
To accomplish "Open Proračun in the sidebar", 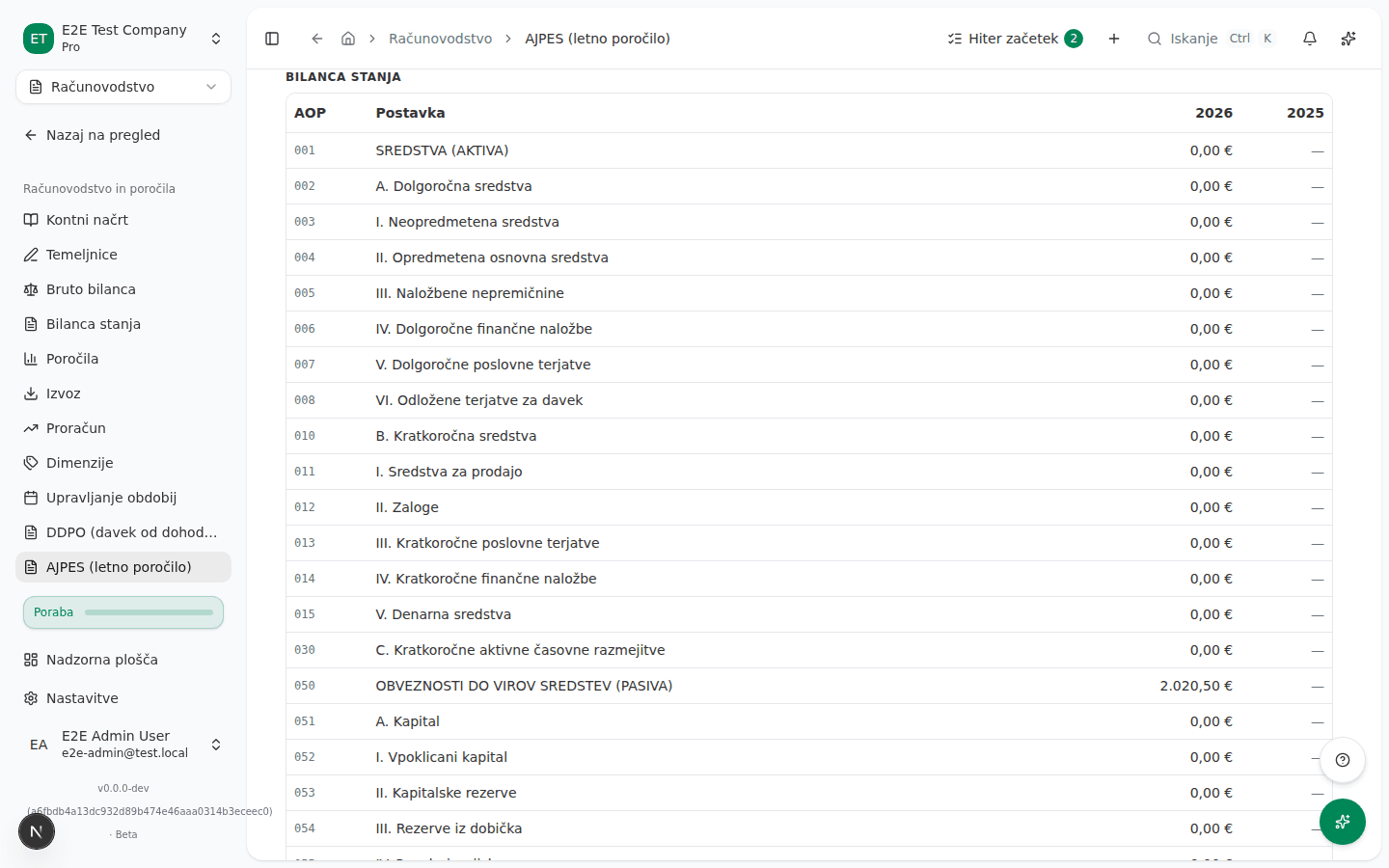I will click(123, 428).
